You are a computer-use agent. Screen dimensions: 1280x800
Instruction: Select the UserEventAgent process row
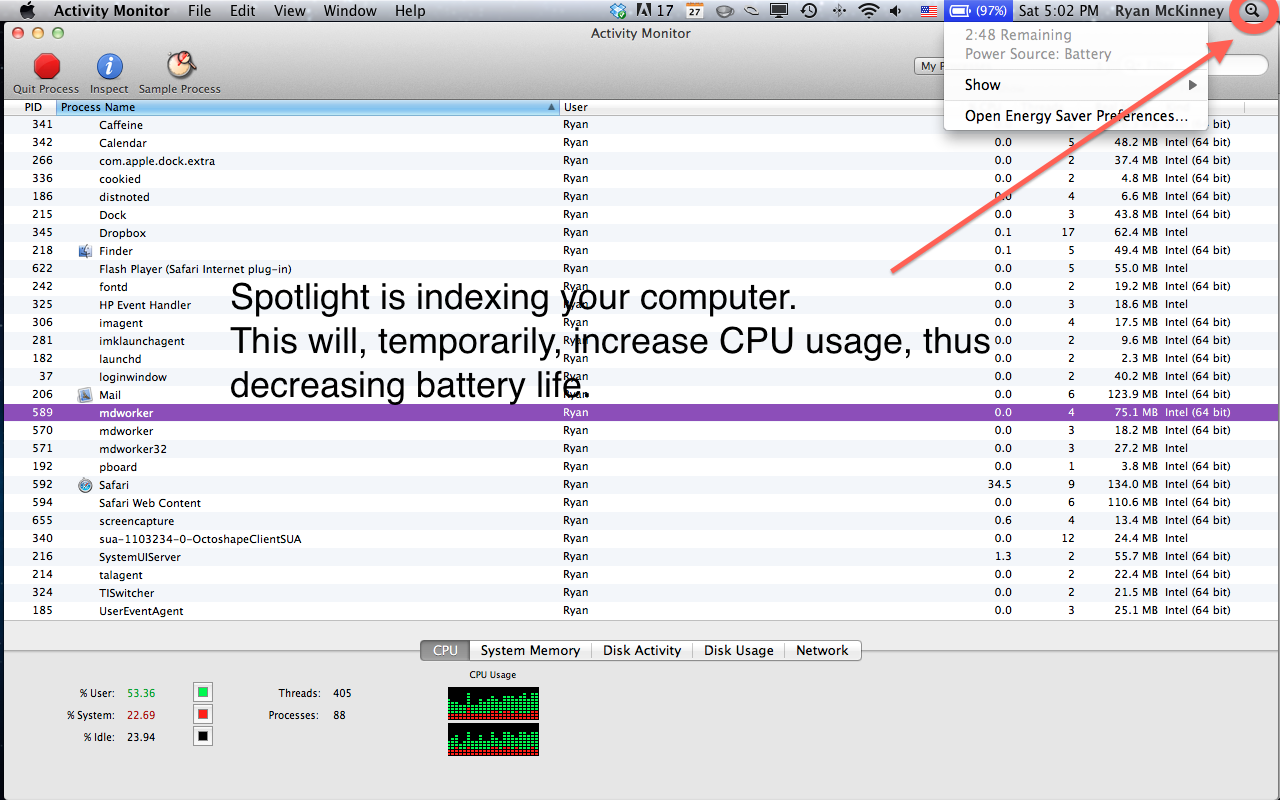(x=640, y=610)
